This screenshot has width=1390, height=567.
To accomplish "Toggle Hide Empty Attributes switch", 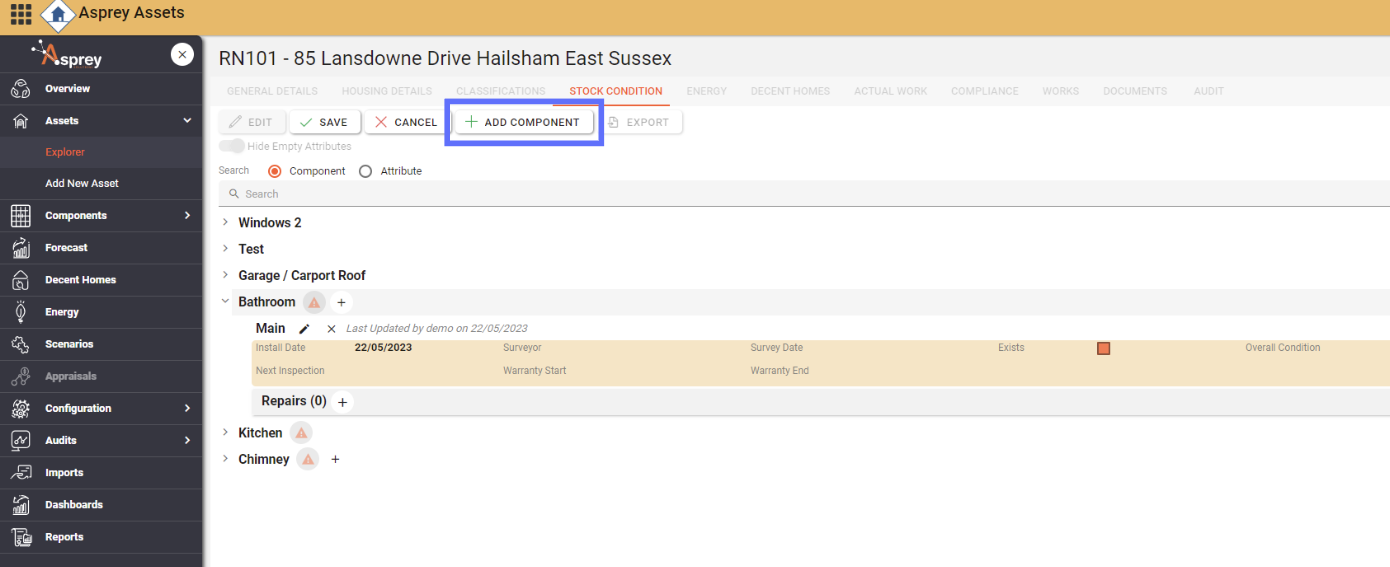I will [232, 146].
